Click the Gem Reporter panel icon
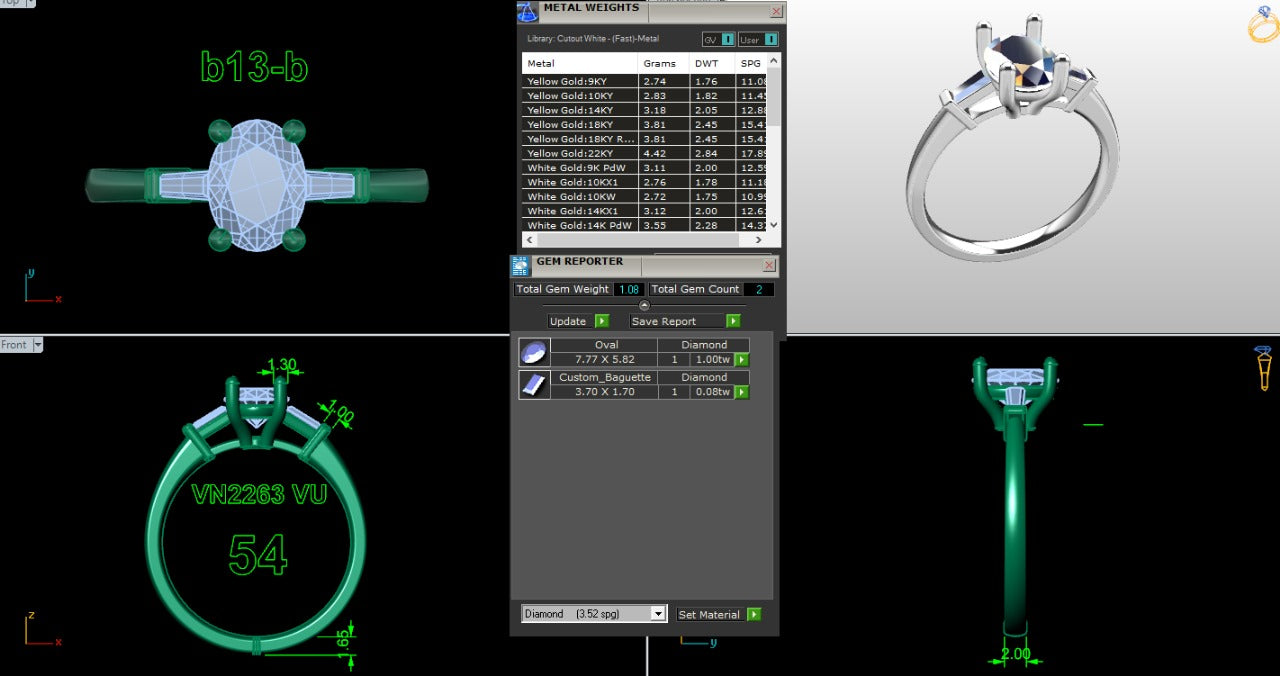This screenshot has height=676, width=1280. [x=520, y=266]
